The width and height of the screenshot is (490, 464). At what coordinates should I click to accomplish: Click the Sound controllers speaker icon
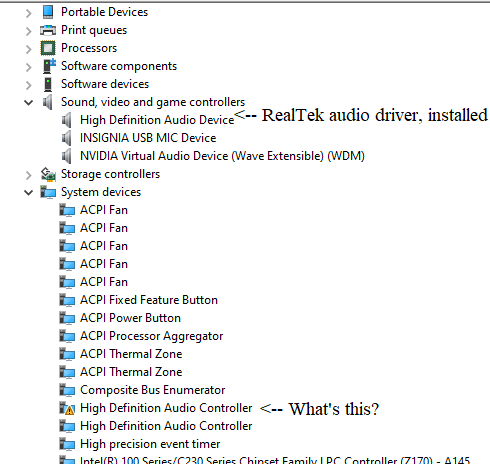pos(48,102)
